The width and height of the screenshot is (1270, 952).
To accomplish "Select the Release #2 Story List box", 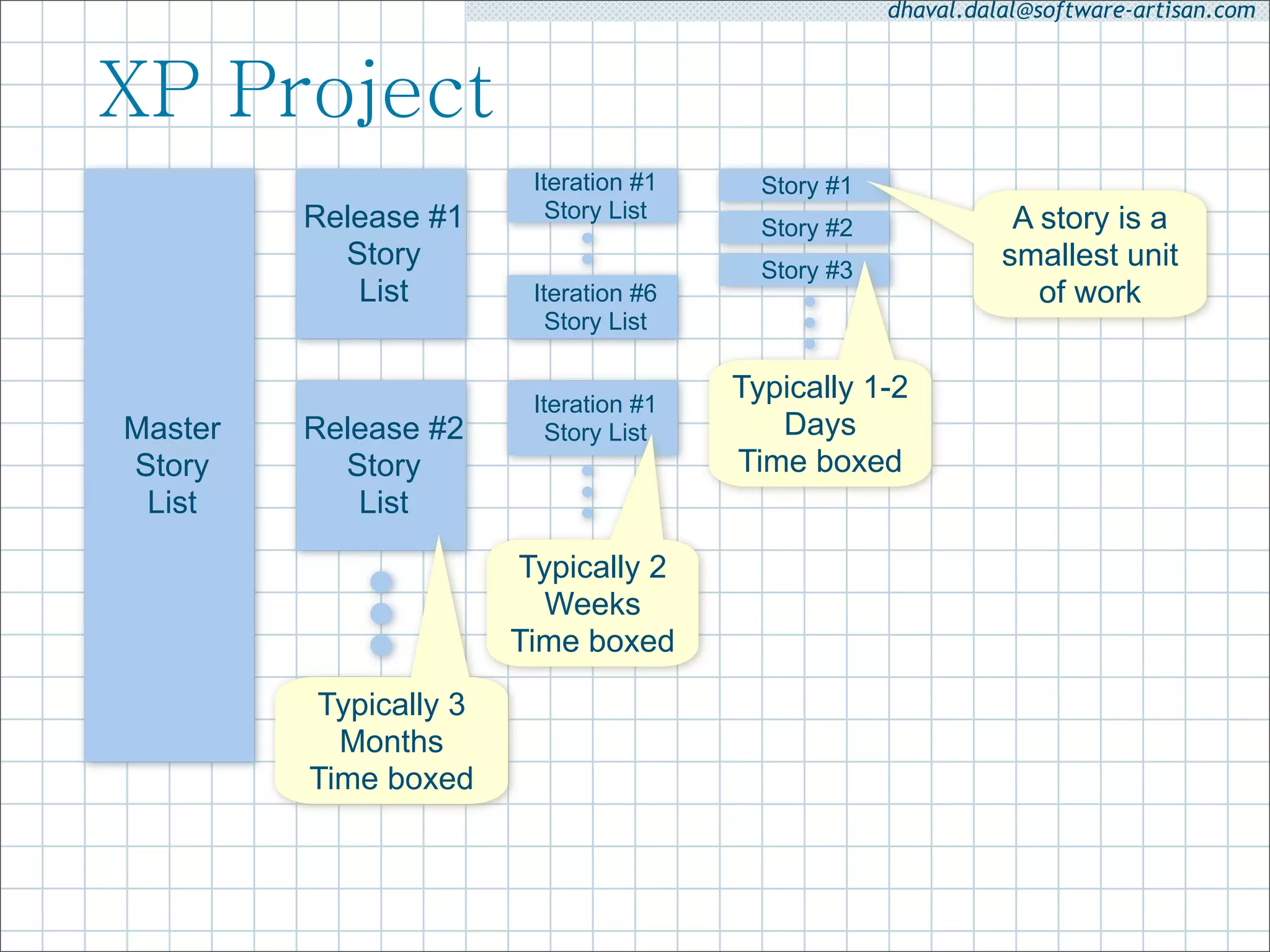I will pos(381,465).
